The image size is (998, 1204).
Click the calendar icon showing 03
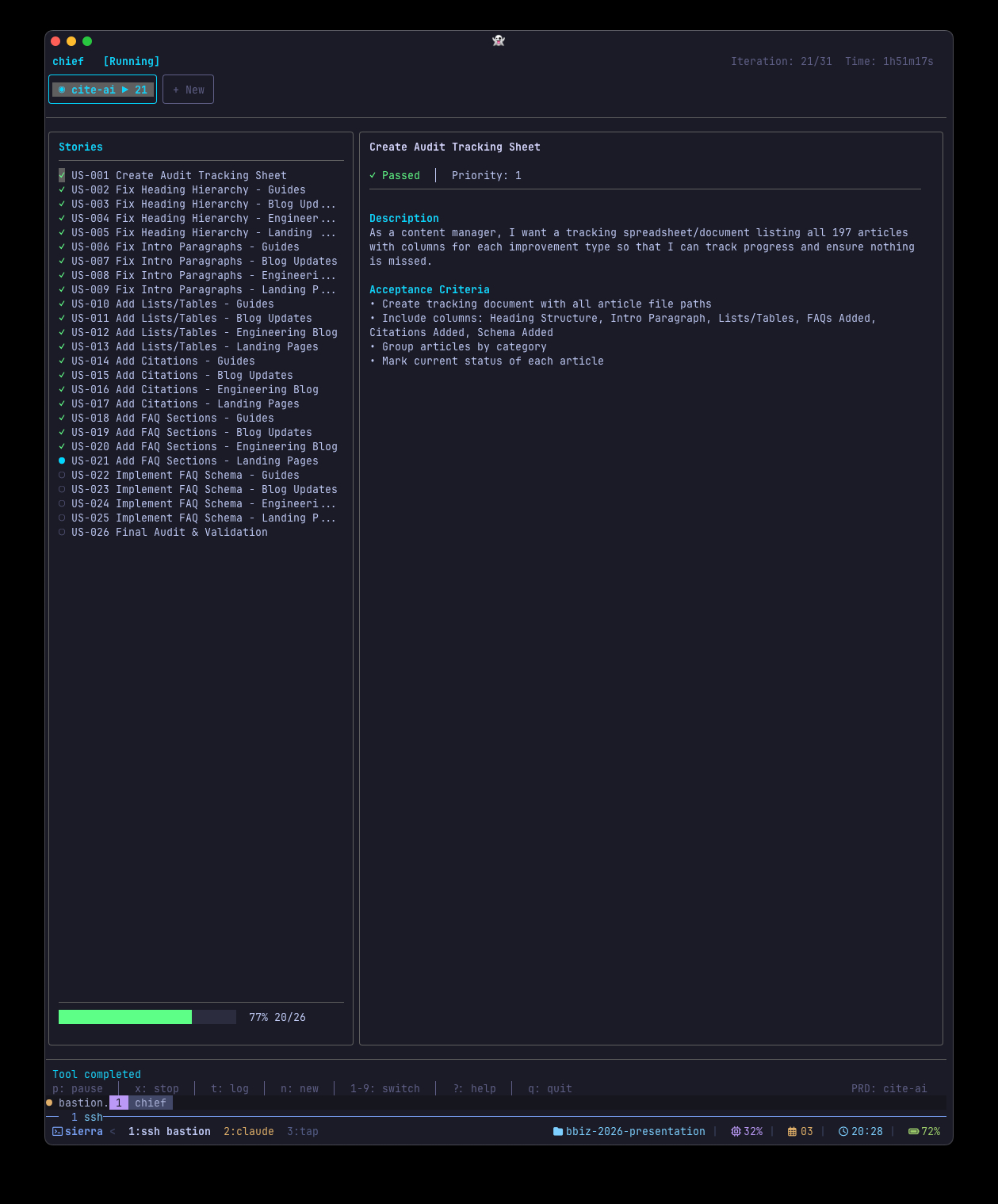(792, 1131)
